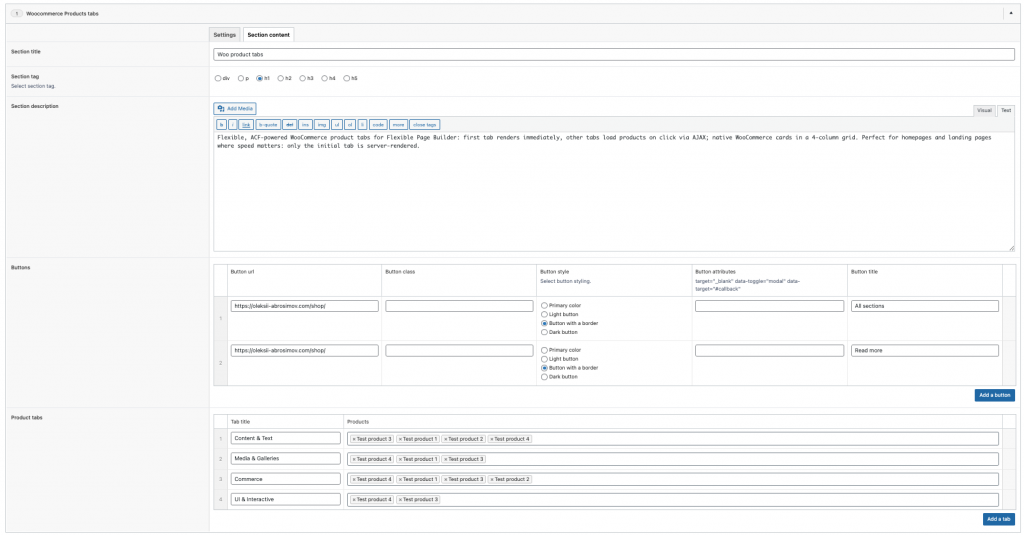
Task: Remove Test product 2 from Commerce row
Action: [x=492, y=479]
